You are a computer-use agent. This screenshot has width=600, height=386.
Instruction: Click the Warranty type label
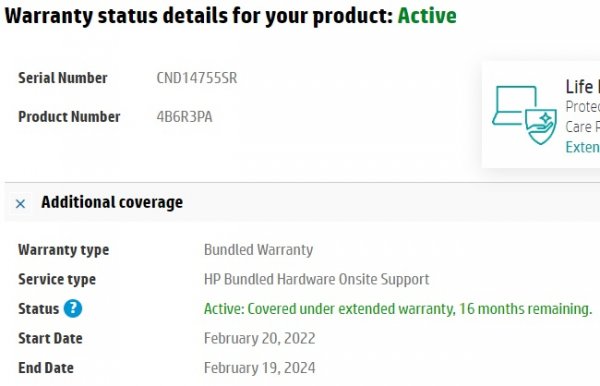[64, 250]
